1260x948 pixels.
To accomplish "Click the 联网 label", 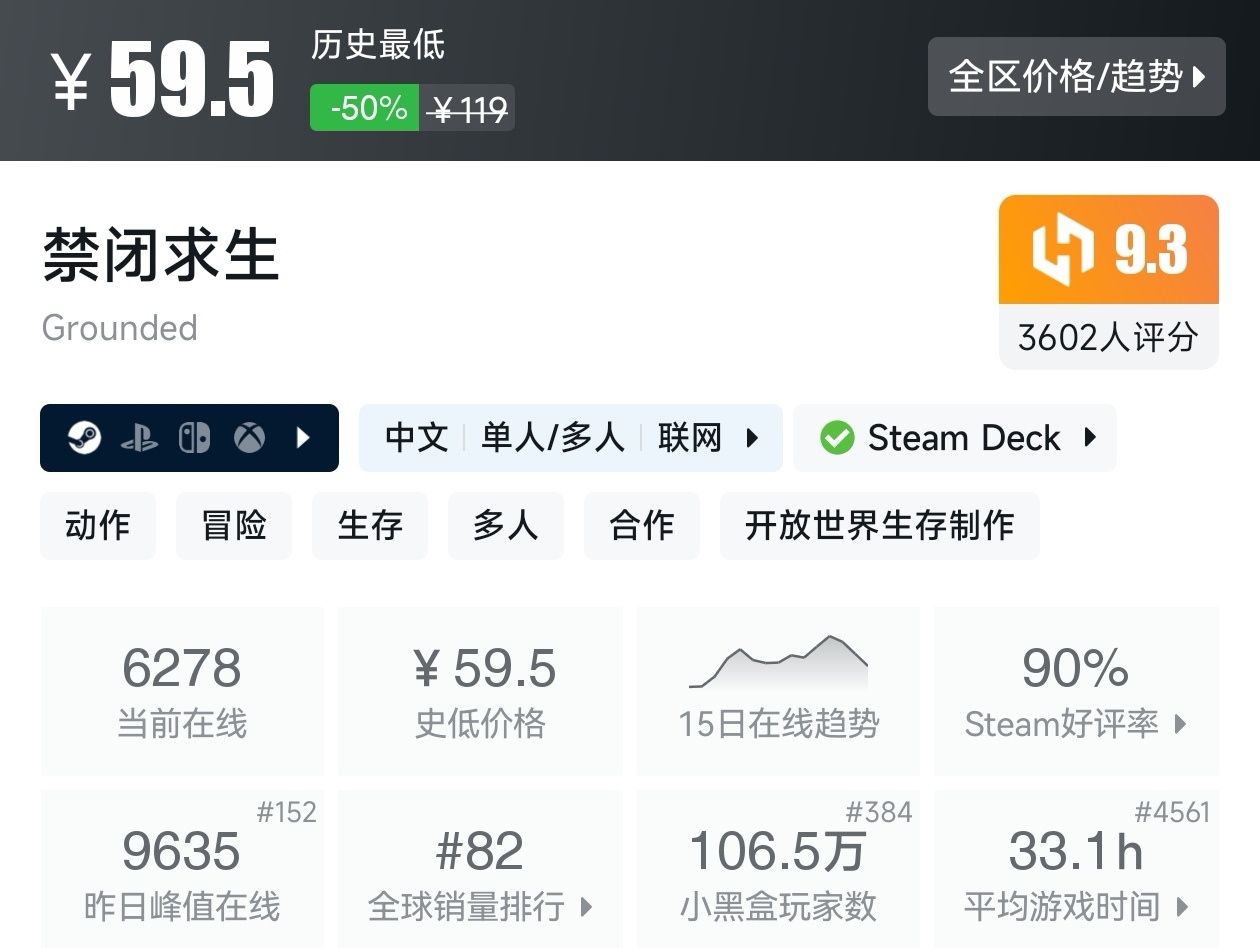I will 690,437.
